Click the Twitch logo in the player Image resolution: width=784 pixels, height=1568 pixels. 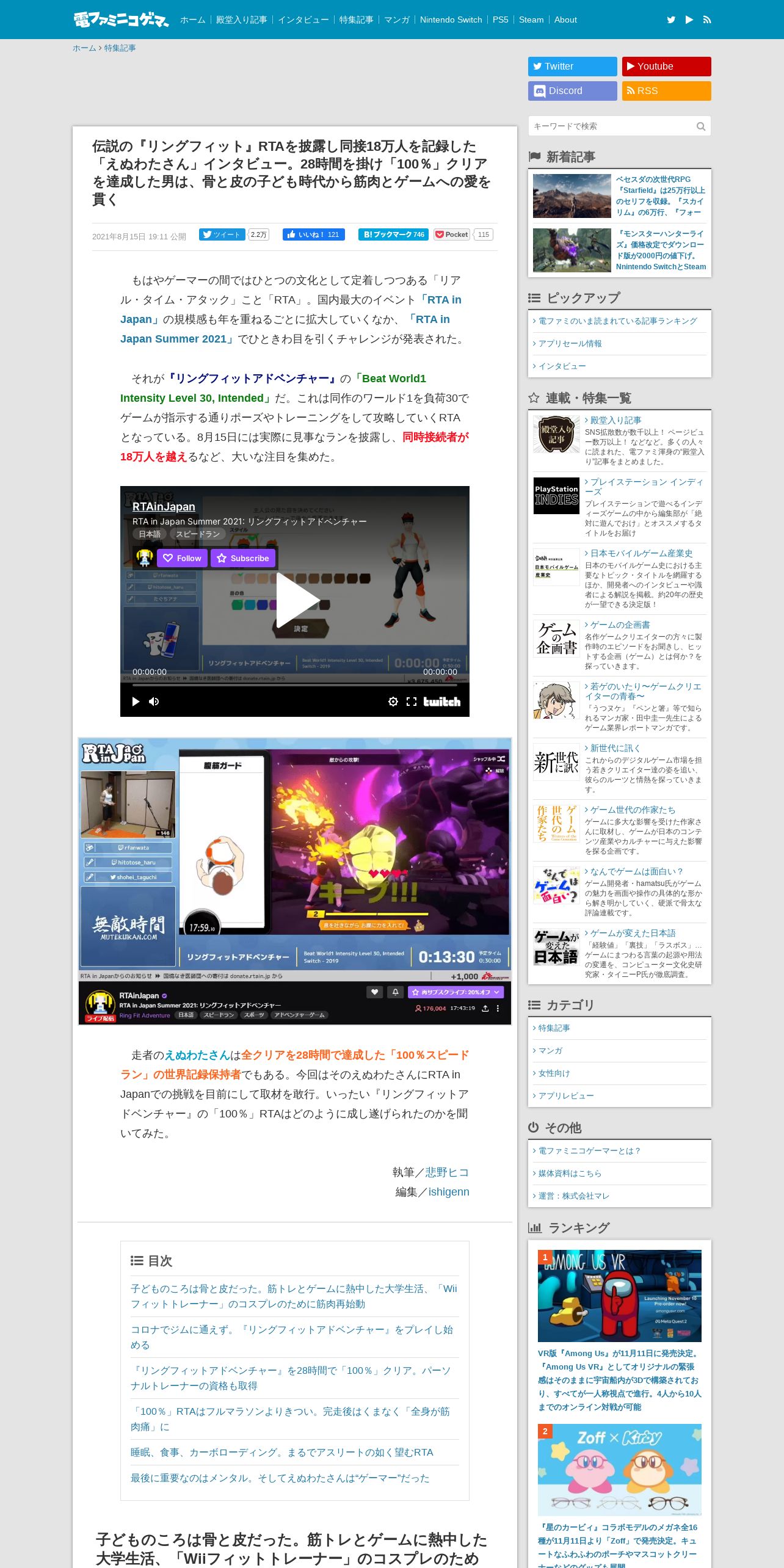point(442,702)
